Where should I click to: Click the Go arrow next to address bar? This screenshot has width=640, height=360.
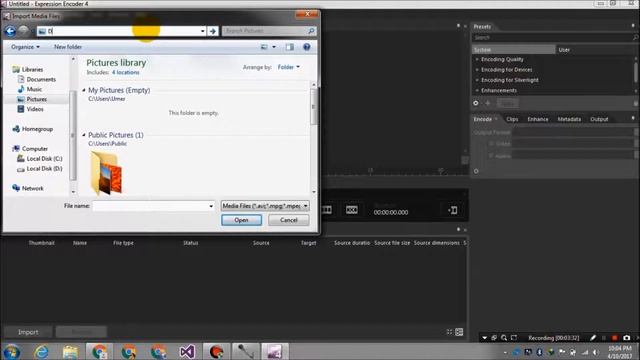[213, 31]
